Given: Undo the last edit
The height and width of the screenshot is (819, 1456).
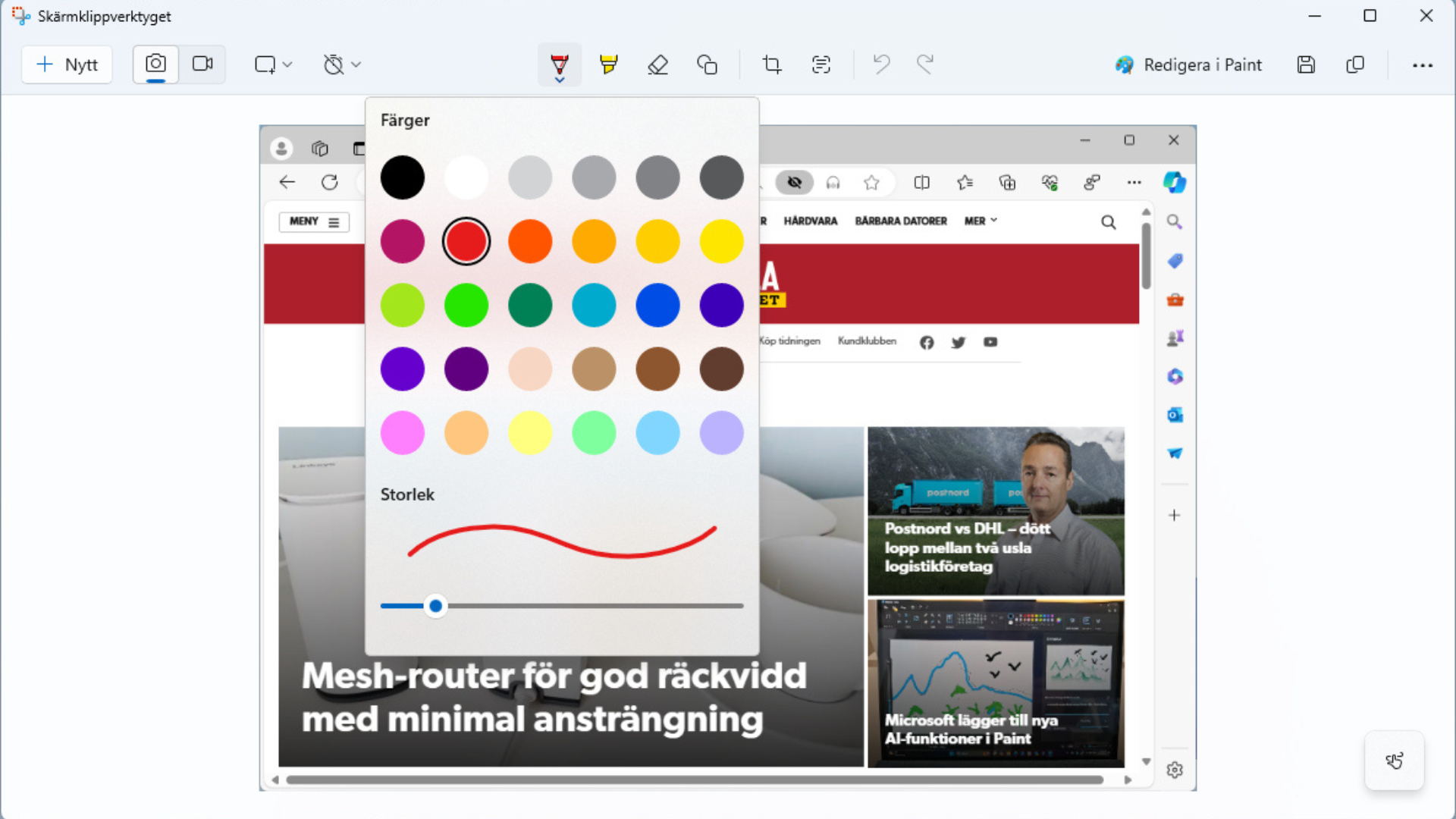Looking at the screenshot, I should 880,64.
